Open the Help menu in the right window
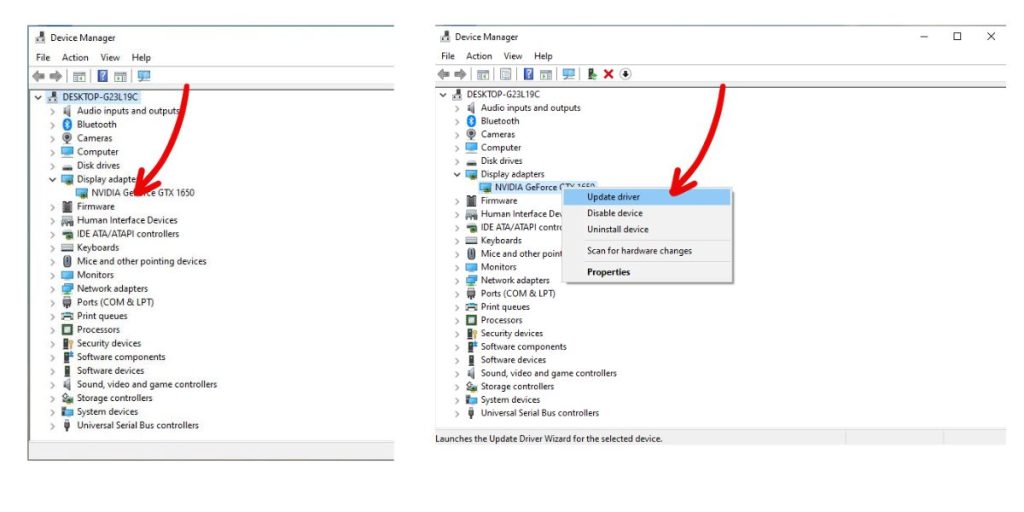This screenshot has height=512, width=1024. click(543, 56)
